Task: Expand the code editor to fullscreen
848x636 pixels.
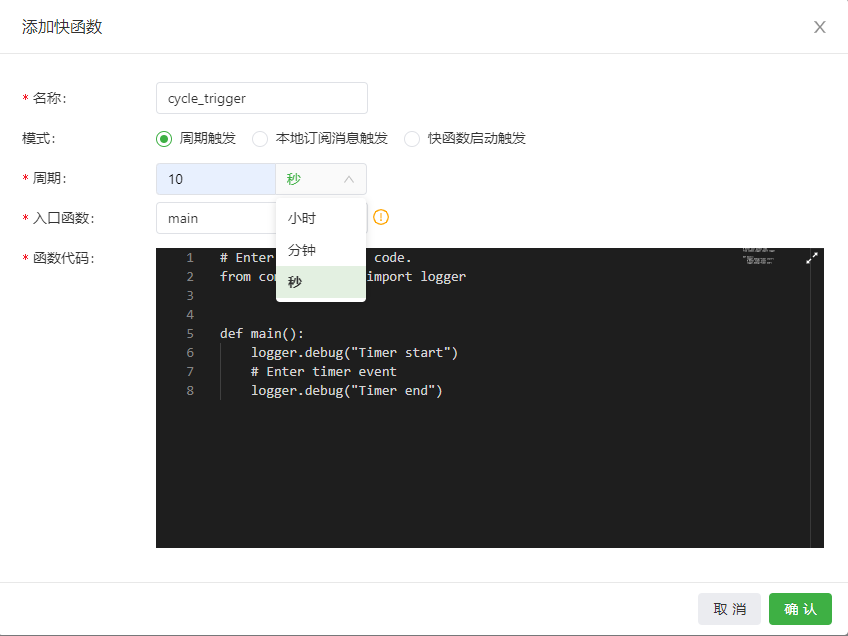Action: [x=812, y=258]
